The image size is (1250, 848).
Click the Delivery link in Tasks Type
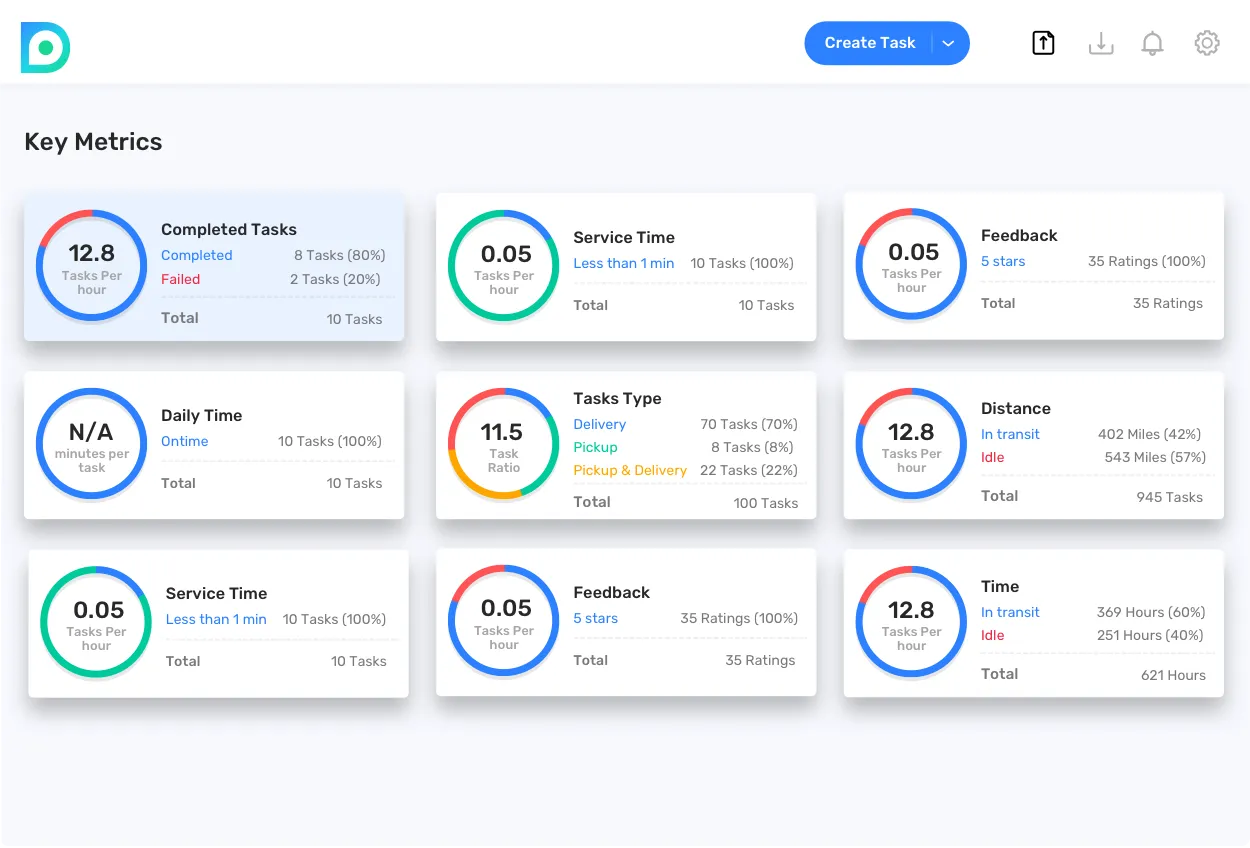(x=599, y=425)
